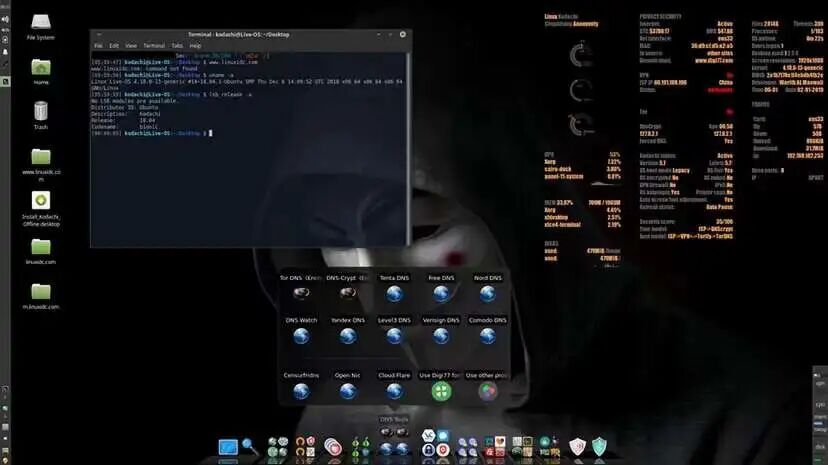The image size is (828, 465).
Task: Select the Tor DNS entry icon
Action: click(301, 292)
